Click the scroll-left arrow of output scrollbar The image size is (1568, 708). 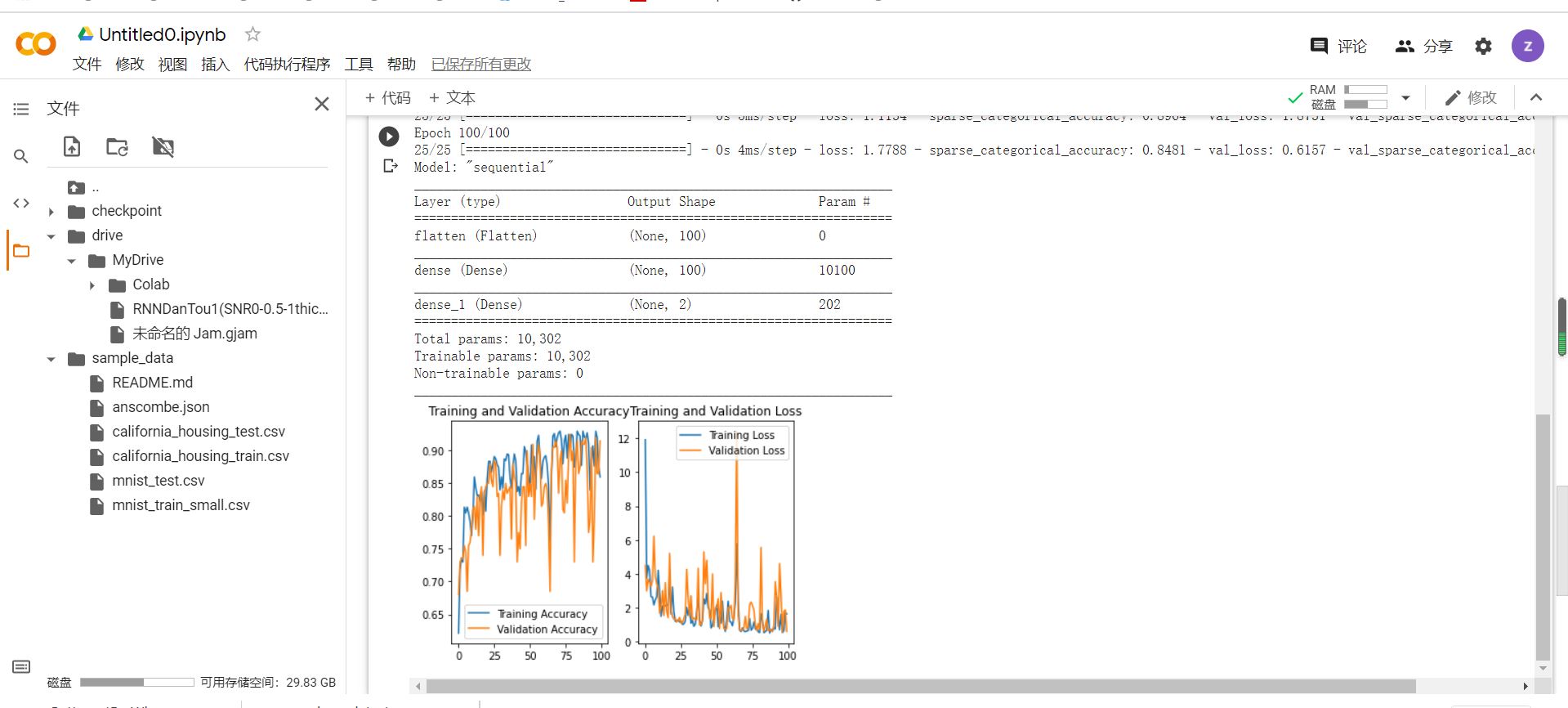point(418,686)
